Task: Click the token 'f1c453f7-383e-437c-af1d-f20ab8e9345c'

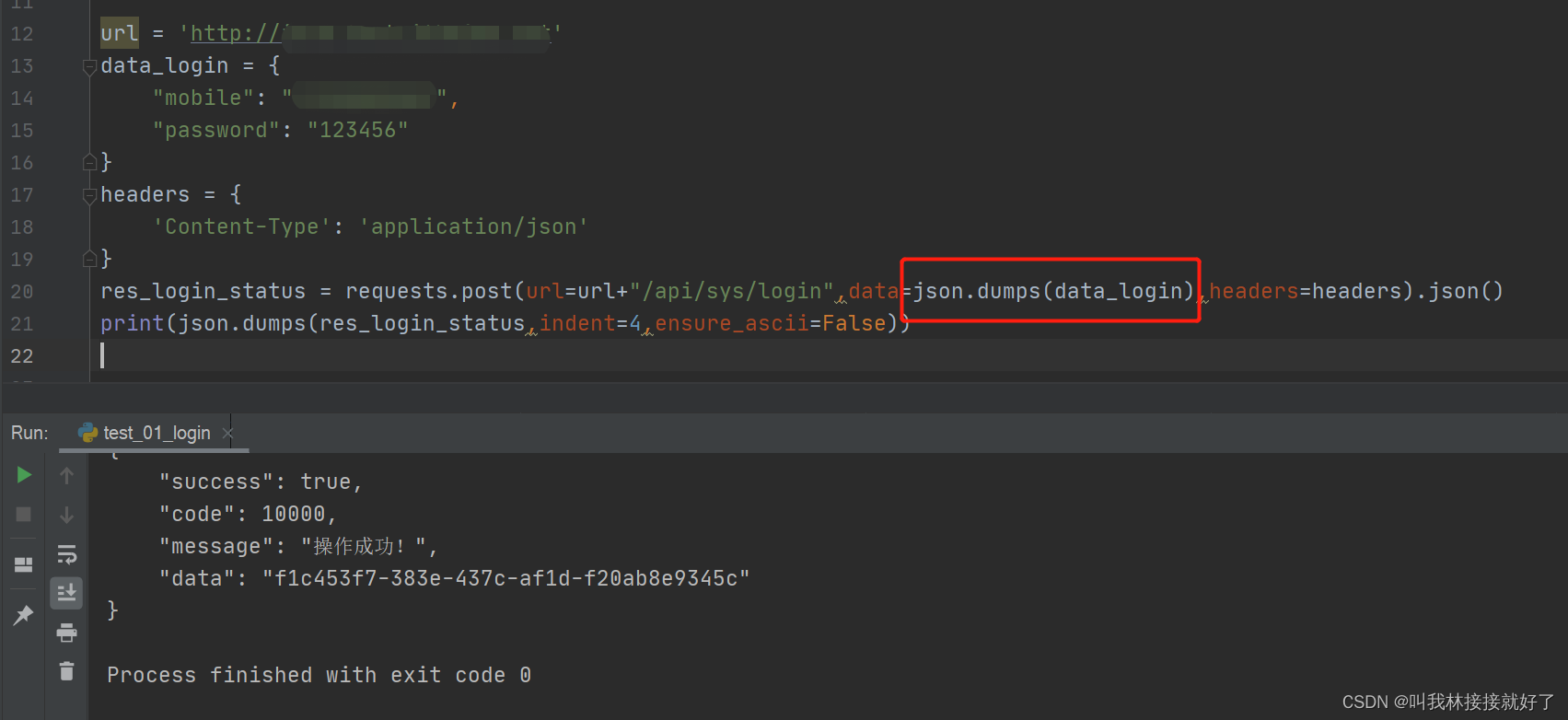Action: [x=506, y=578]
